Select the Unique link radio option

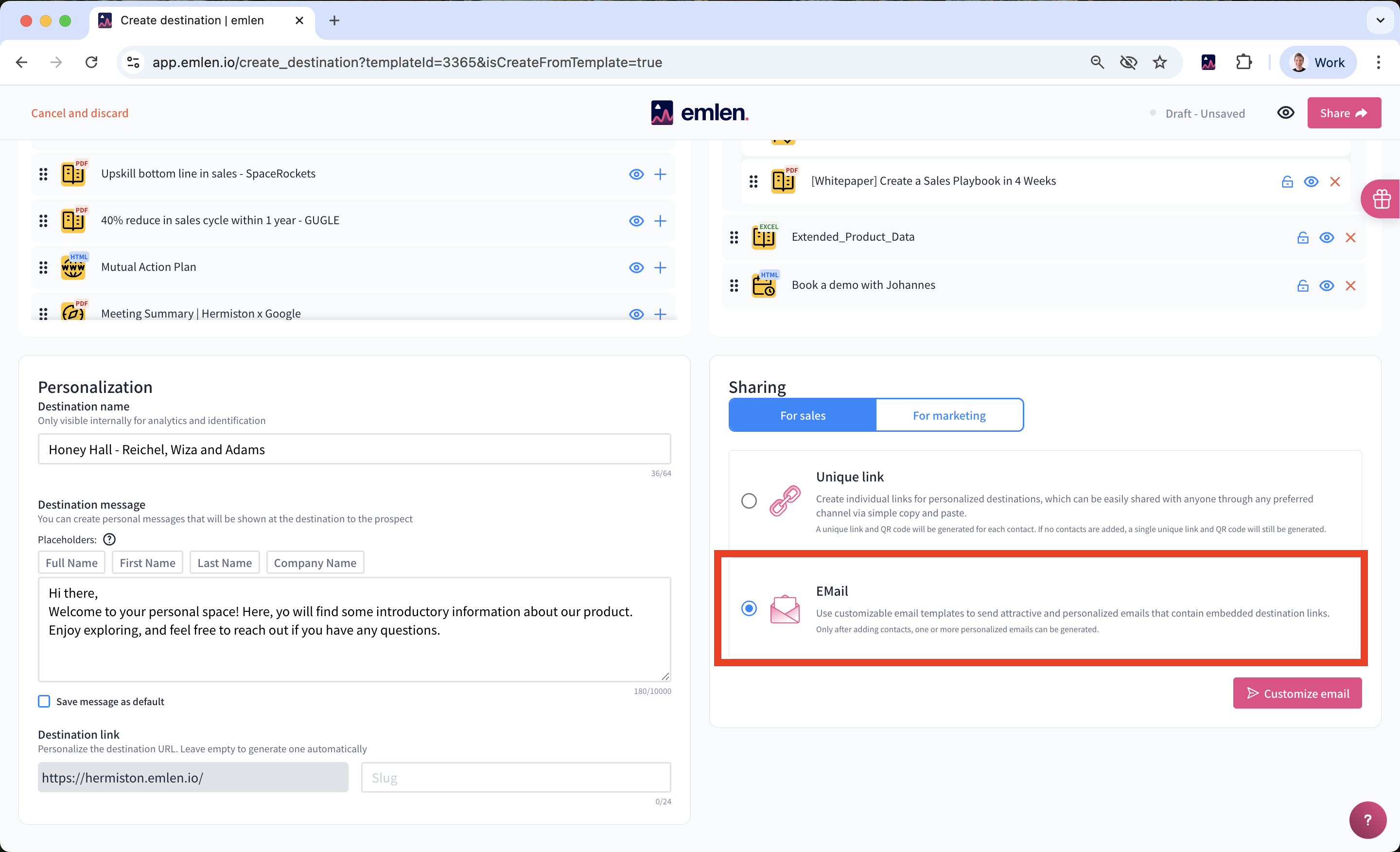749,501
